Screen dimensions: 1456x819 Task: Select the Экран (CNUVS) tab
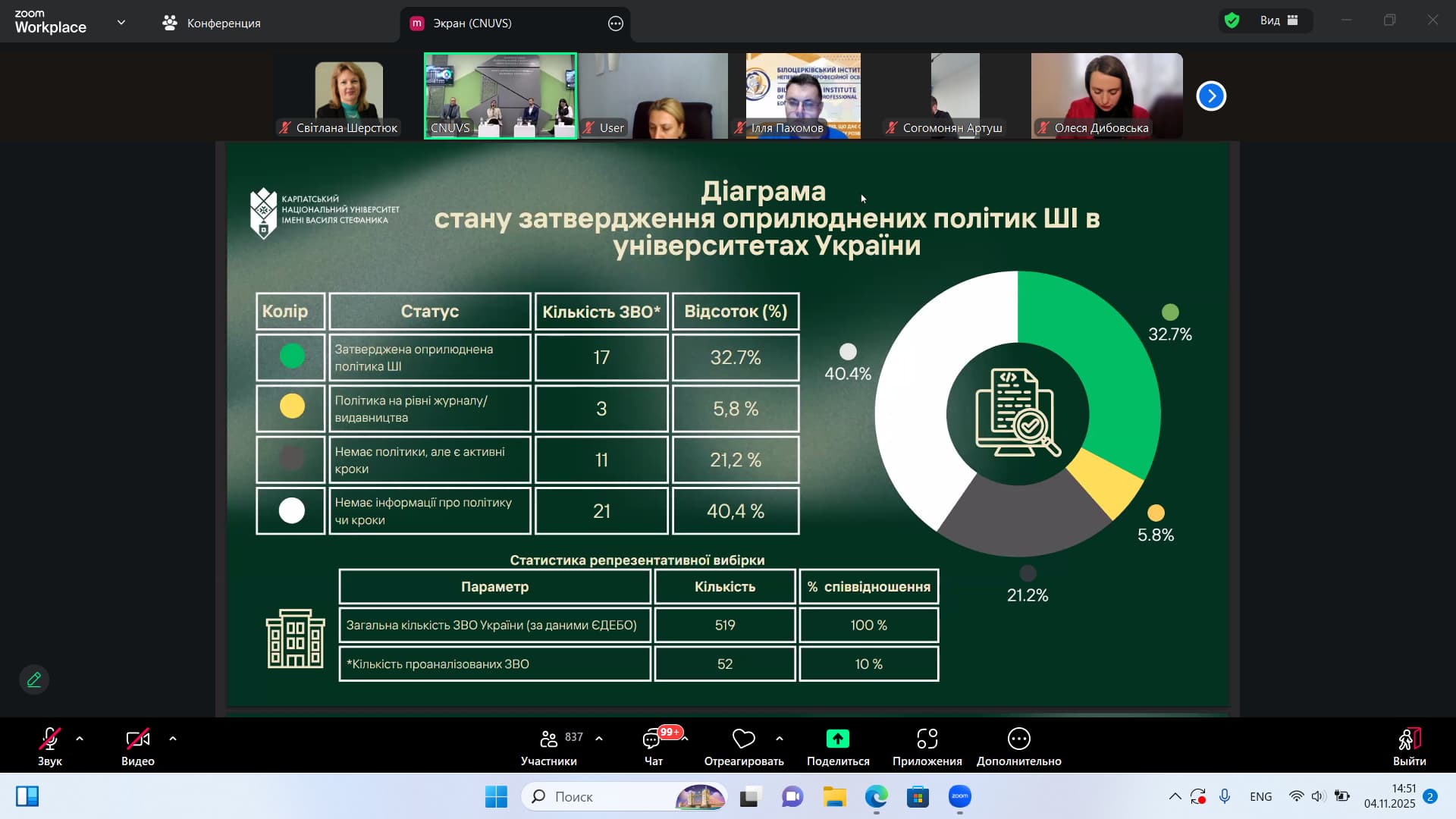click(x=472, y=24)
